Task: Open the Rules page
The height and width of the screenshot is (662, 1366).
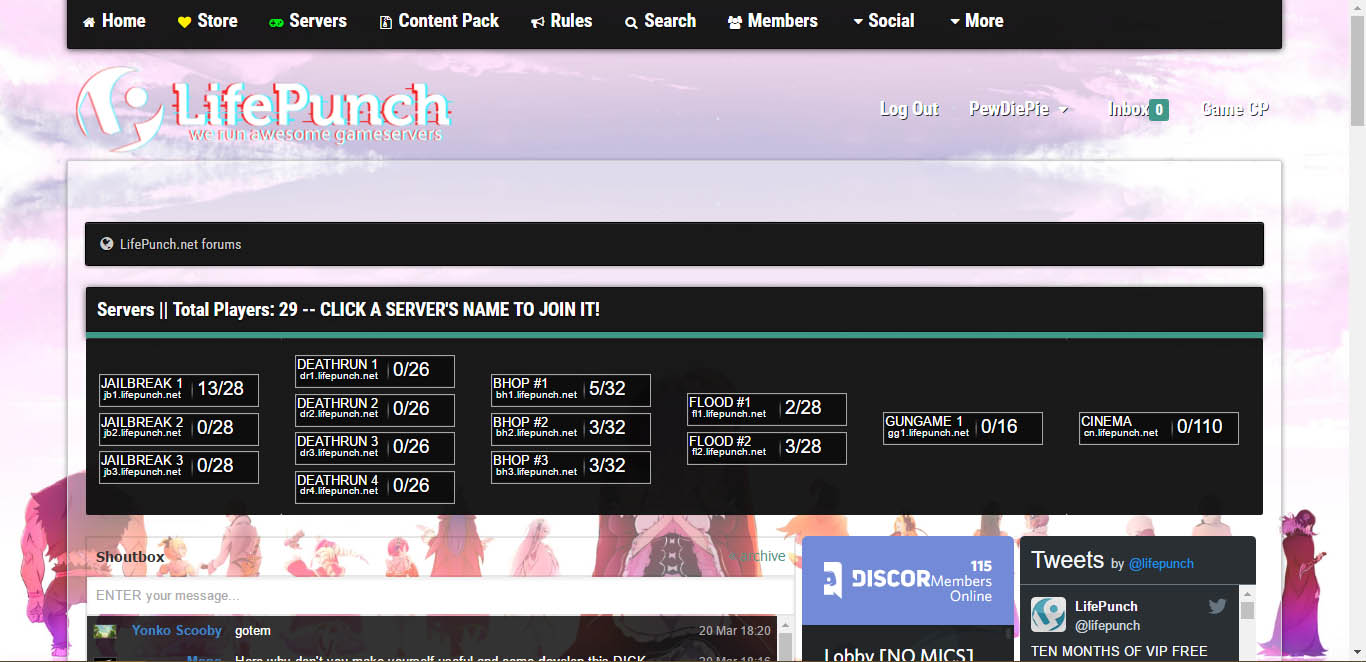Action: click(561, 21)
